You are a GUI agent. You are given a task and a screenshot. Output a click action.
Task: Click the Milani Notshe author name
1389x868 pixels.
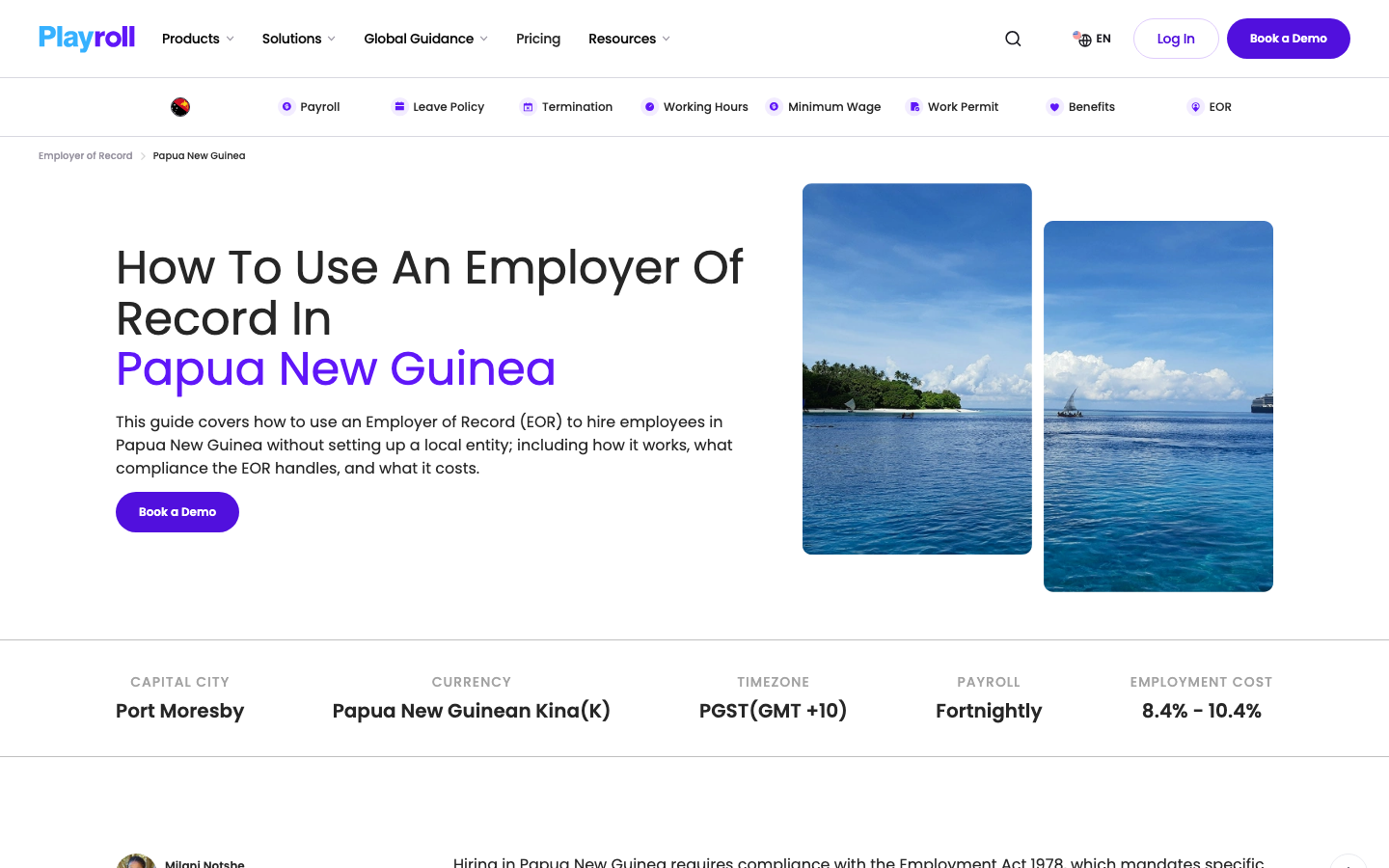(x=204, y=863)
